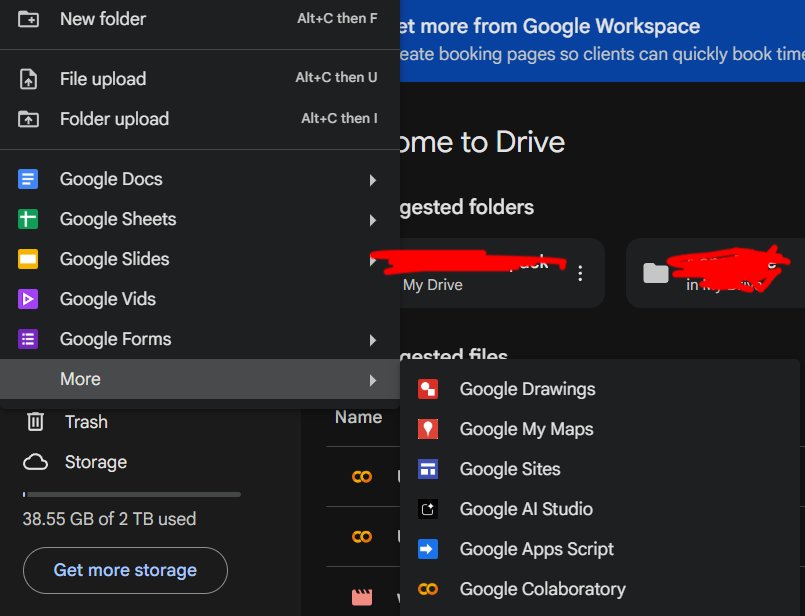Choose File upload from the menu
Viewport: 805px width, 616px height.
[104, 78]
